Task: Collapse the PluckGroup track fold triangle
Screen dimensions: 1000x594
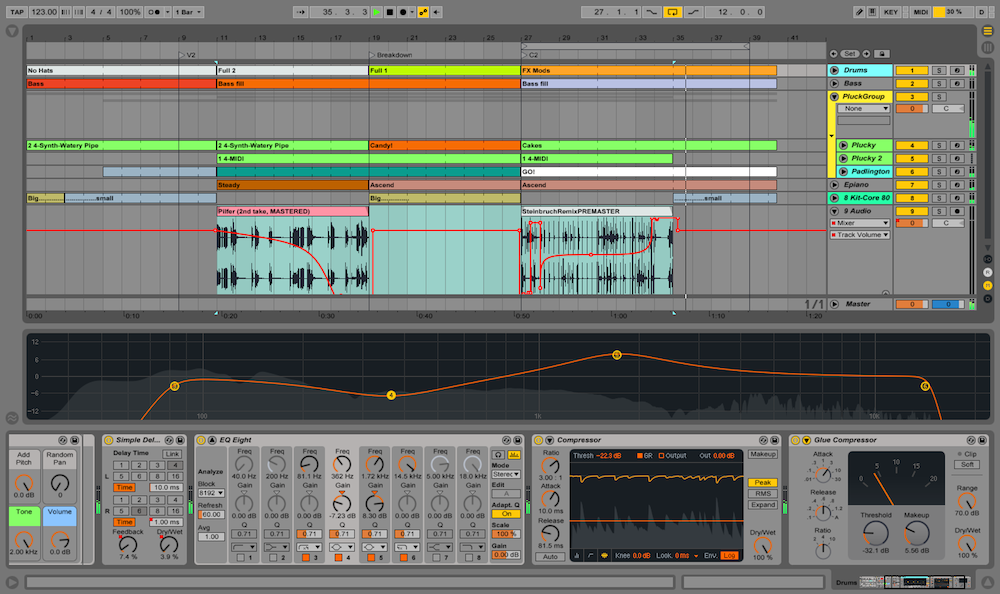Action: (835, 97)
